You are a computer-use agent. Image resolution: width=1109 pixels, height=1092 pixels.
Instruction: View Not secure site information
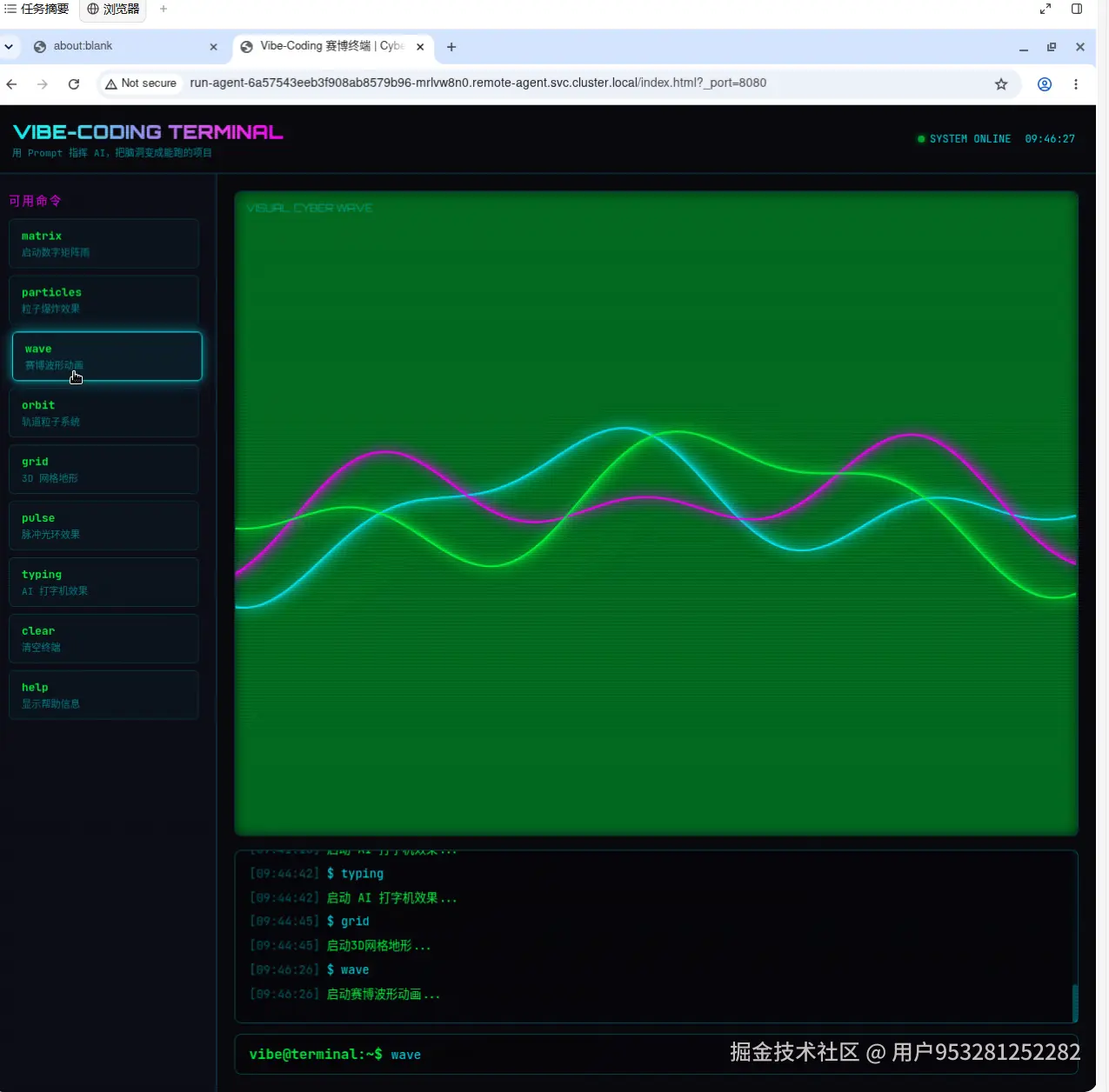click(x=141, y=83)
